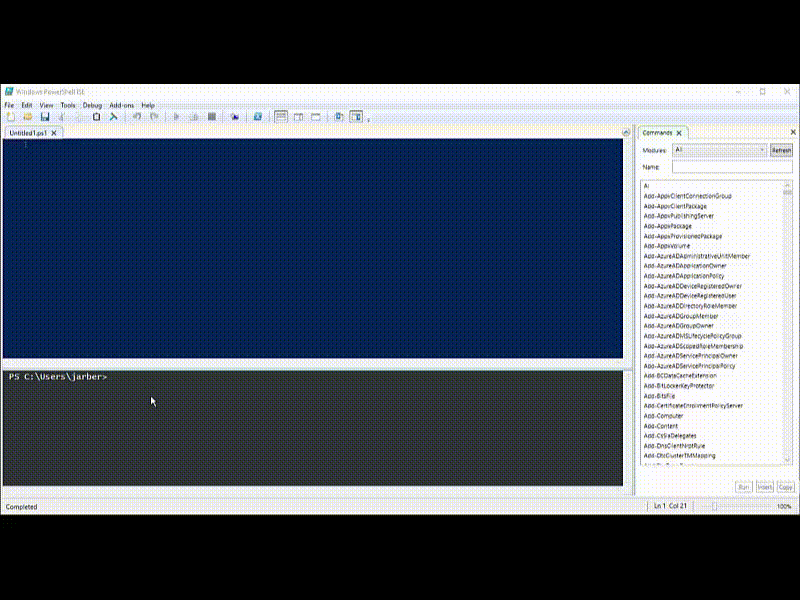Open the Add-ons menu
Screen dimensions: 800x600
point(121,105)
